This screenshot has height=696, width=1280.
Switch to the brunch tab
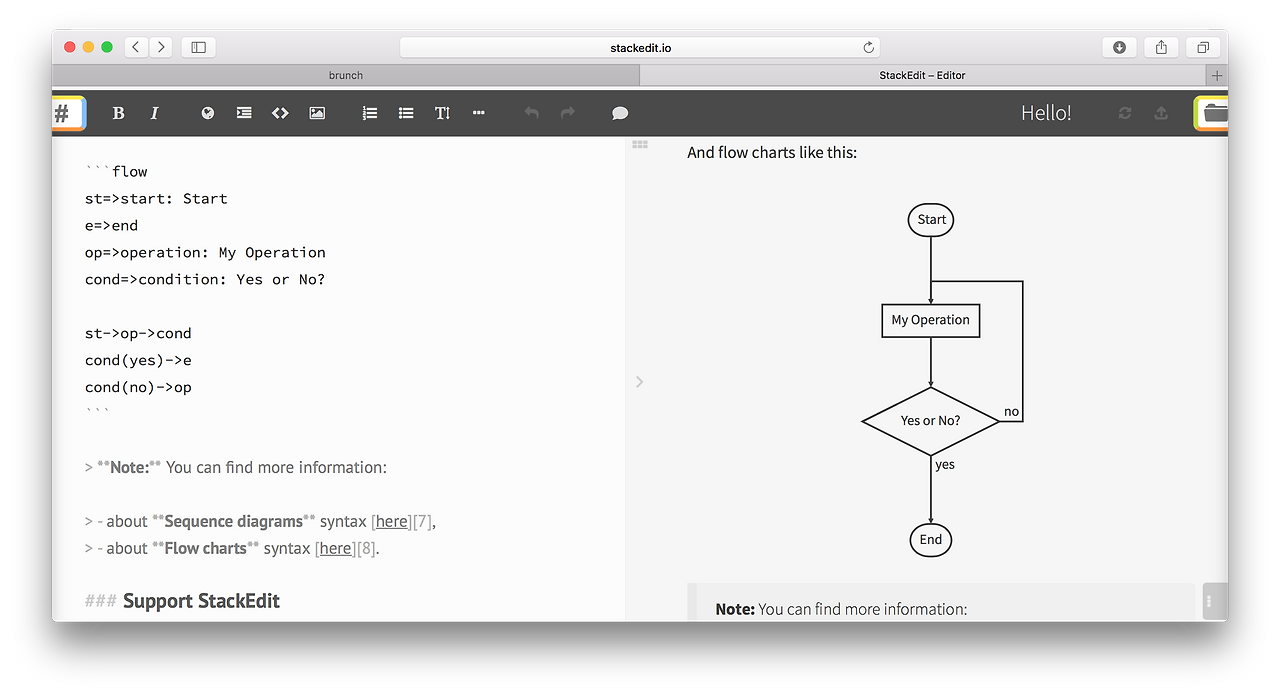346,75
